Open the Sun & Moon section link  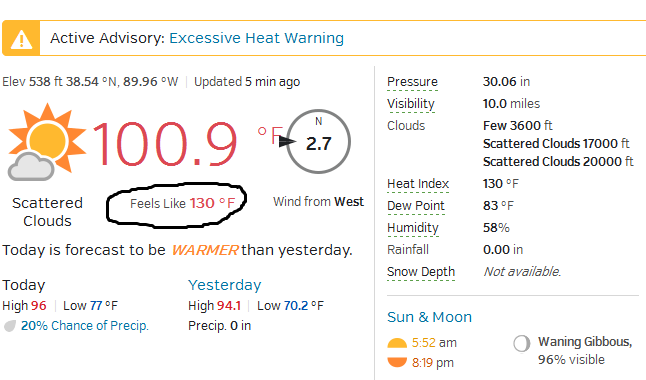coord(429,317)
